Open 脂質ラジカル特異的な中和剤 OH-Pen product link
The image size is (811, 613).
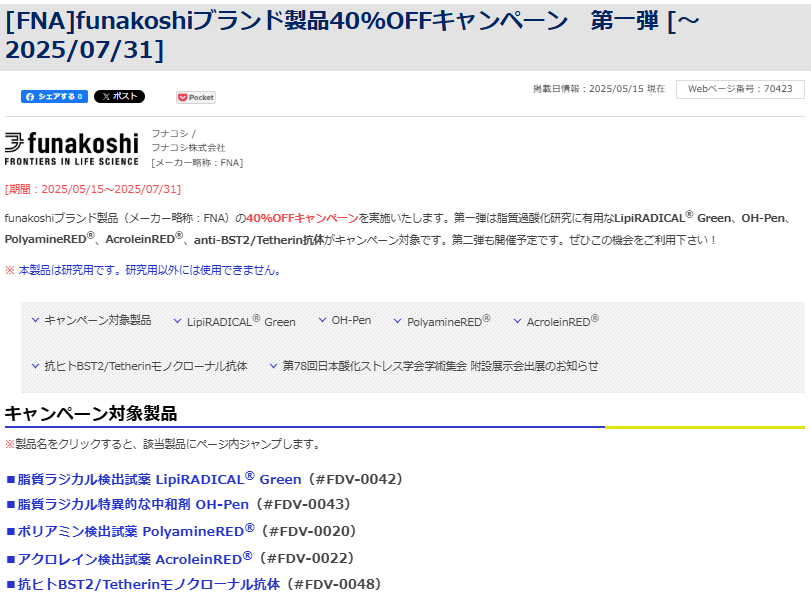133,504
